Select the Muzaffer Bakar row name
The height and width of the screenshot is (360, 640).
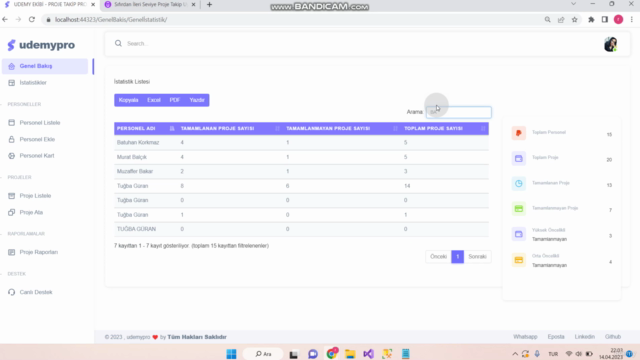click(x=135, y=171)
